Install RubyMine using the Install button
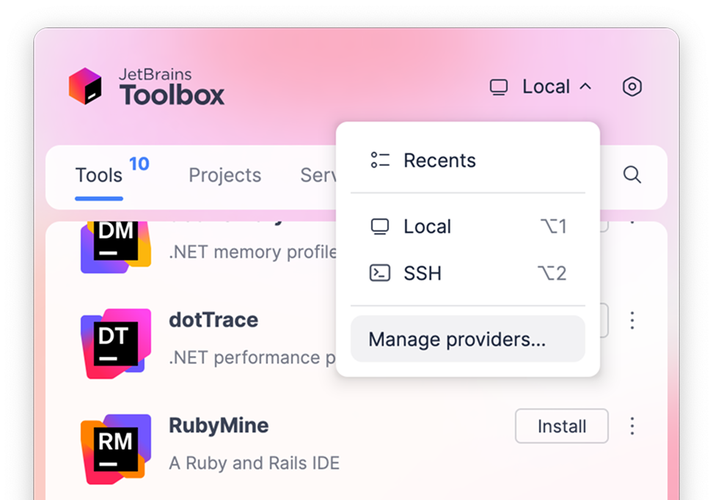This screenshot has height=500, width=713. click(x=561, y=426)
